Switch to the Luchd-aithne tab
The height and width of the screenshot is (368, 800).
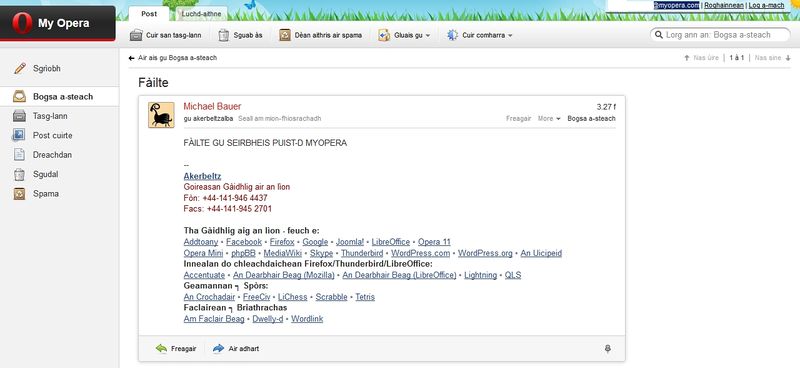pyautogui.click(x=202, y=14)
